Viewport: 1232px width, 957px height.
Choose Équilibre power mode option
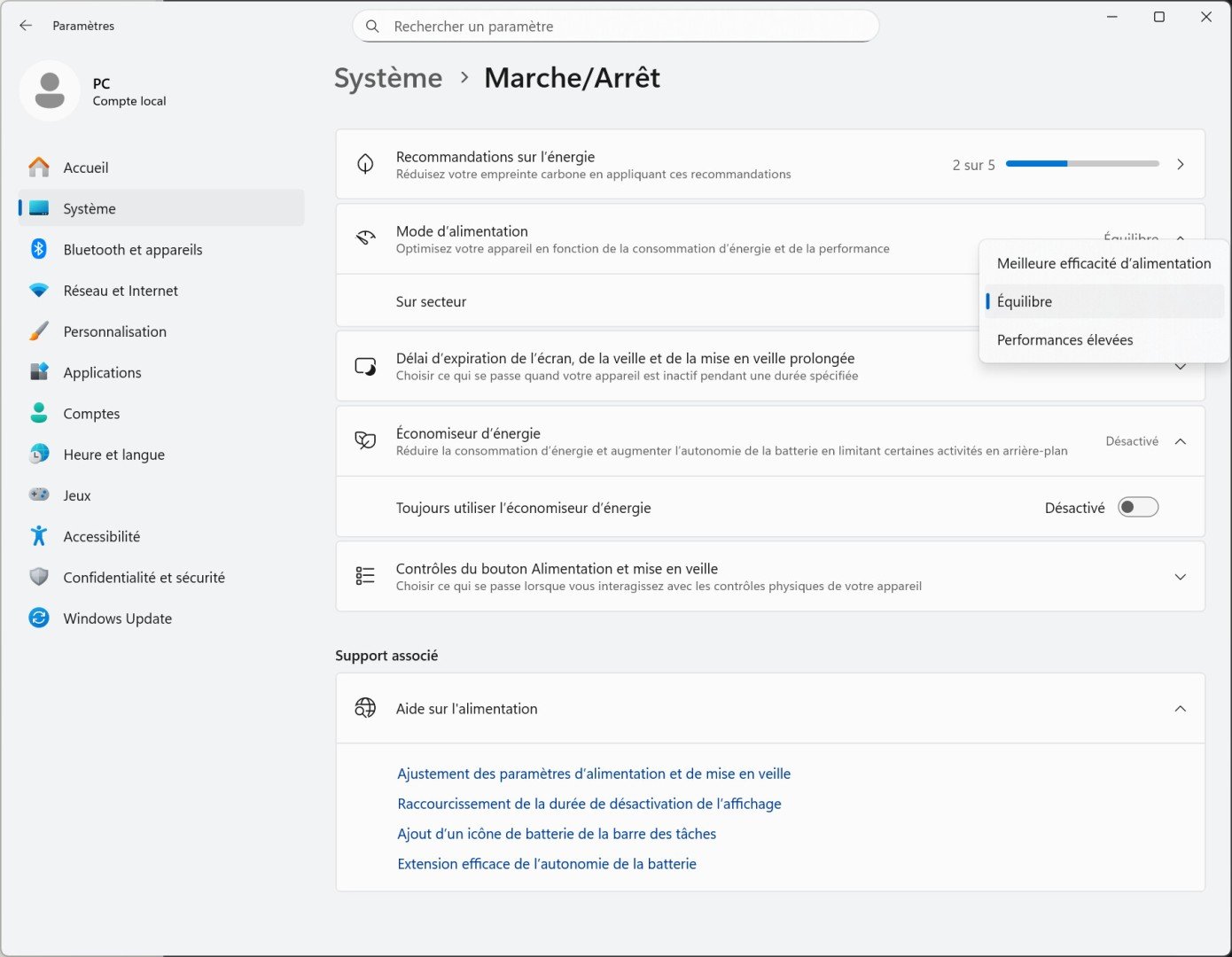click(1103, 301)
